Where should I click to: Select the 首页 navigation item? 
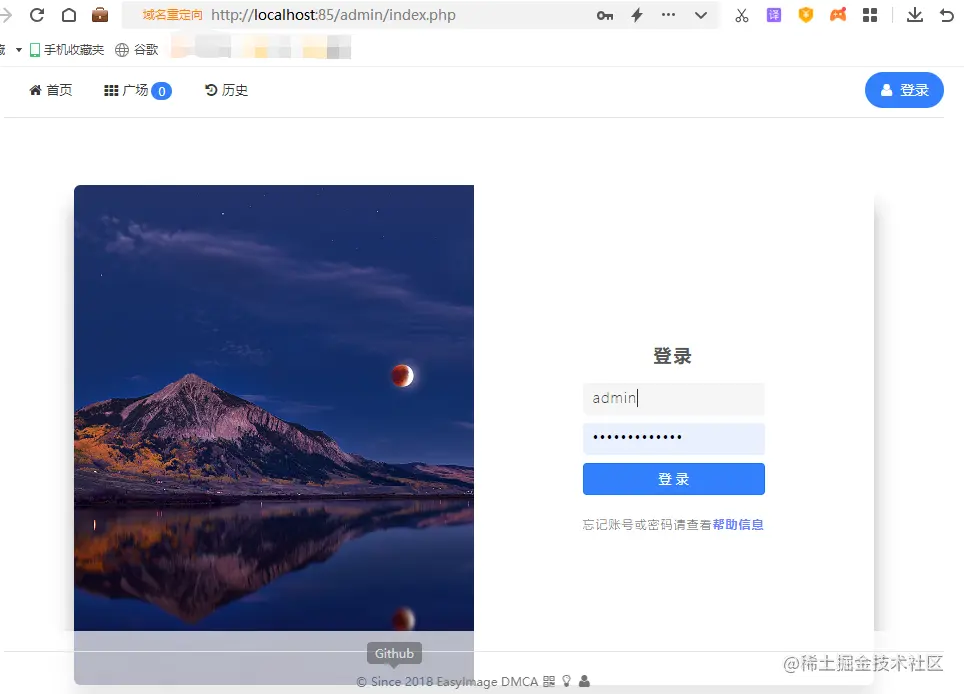50,89
